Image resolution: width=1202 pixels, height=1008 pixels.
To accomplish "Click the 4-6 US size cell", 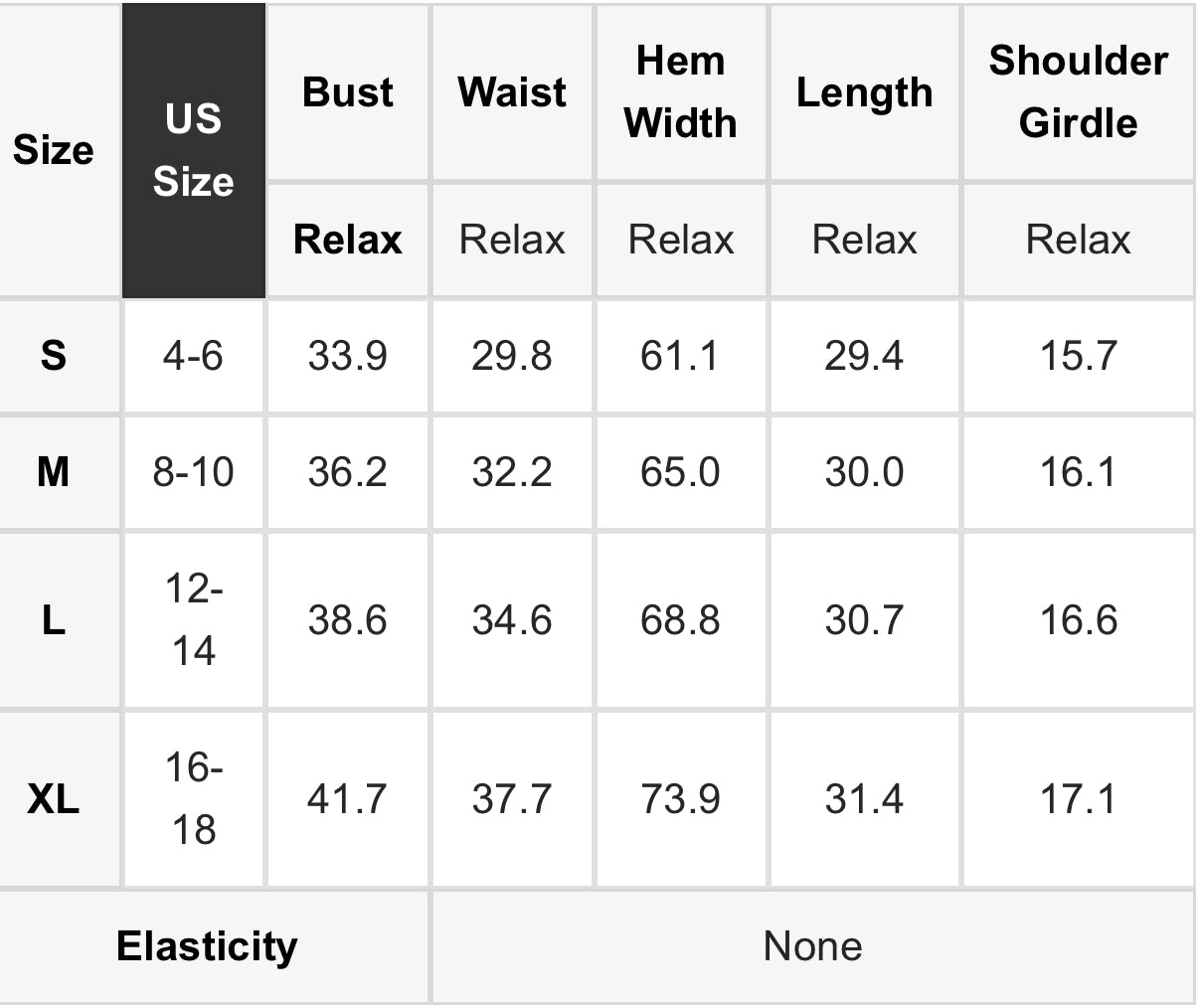I will [x=194, y=355].
